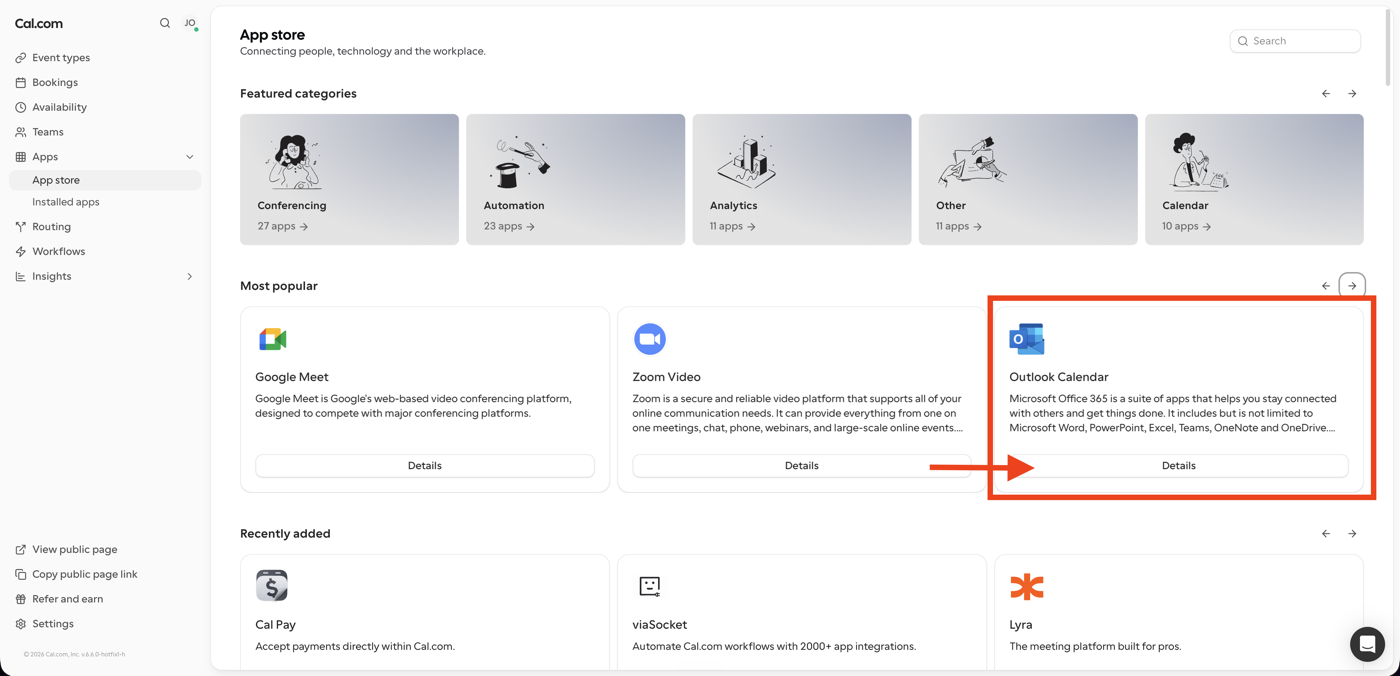The image size is (1400, 676).
Task: Open Google Meet Details button
Action: [425, 466]
